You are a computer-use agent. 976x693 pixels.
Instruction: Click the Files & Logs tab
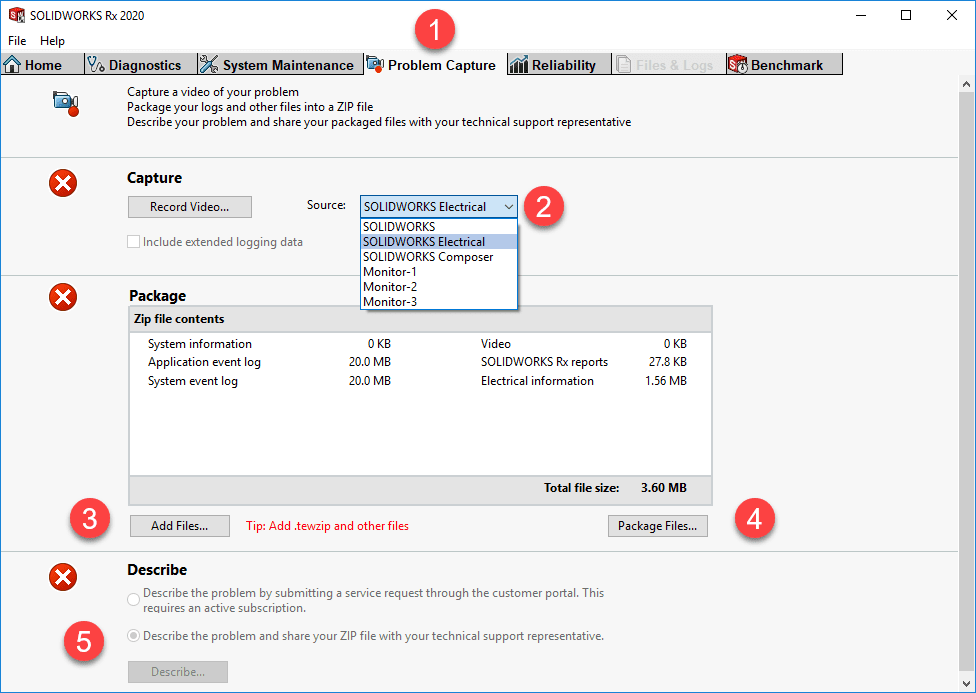[669, 65]
